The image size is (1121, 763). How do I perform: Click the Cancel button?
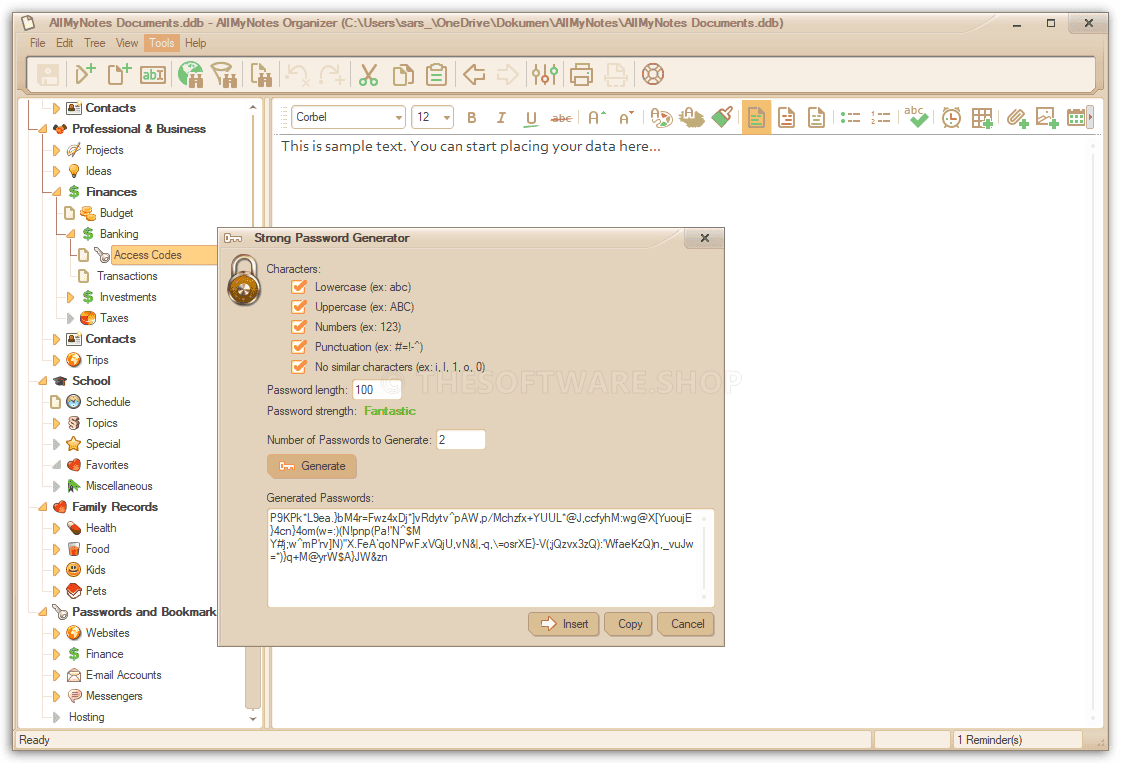pos(687,624)
